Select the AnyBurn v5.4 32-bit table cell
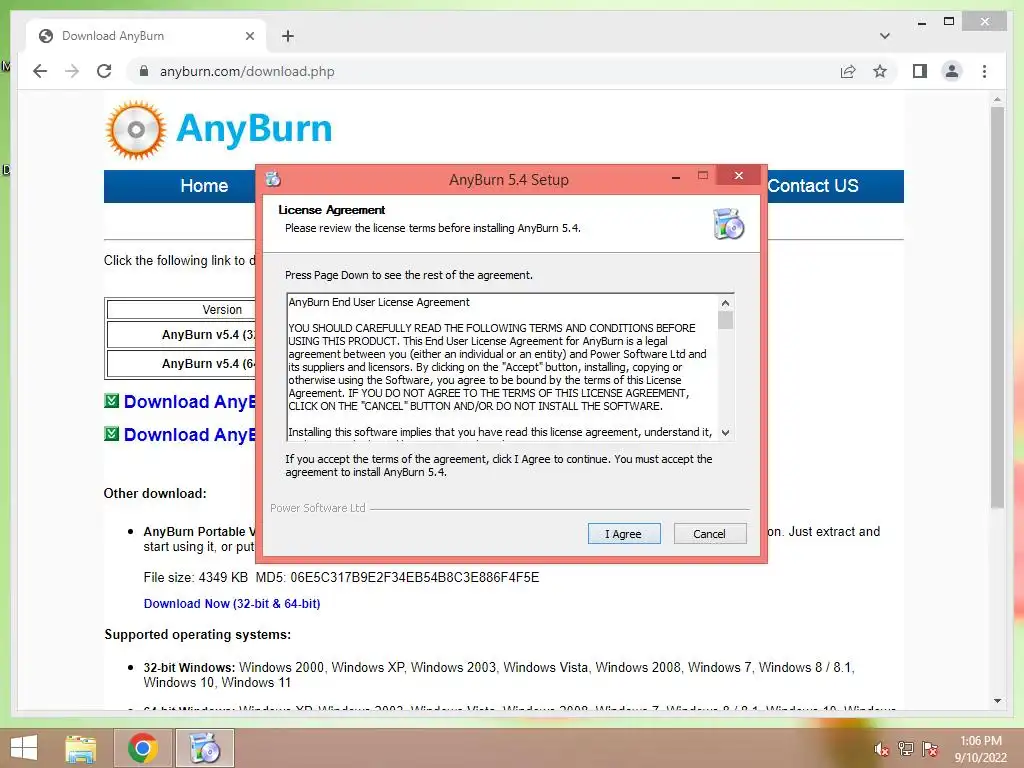 (x=182, y=334)
